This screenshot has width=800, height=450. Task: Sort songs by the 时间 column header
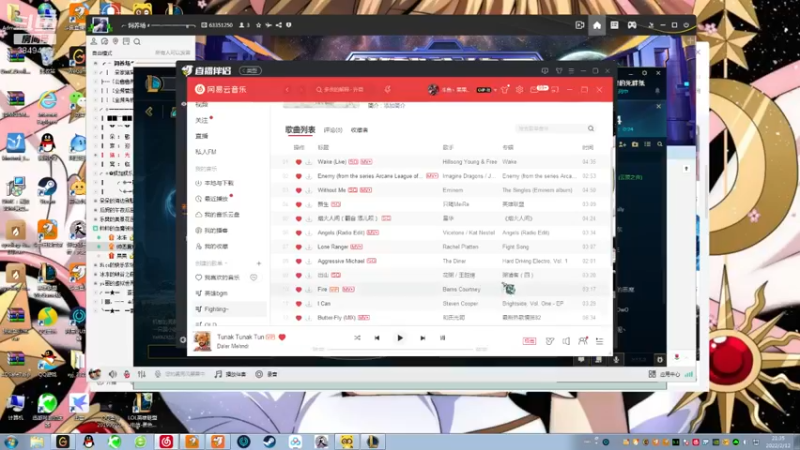(x=588, y=147)
